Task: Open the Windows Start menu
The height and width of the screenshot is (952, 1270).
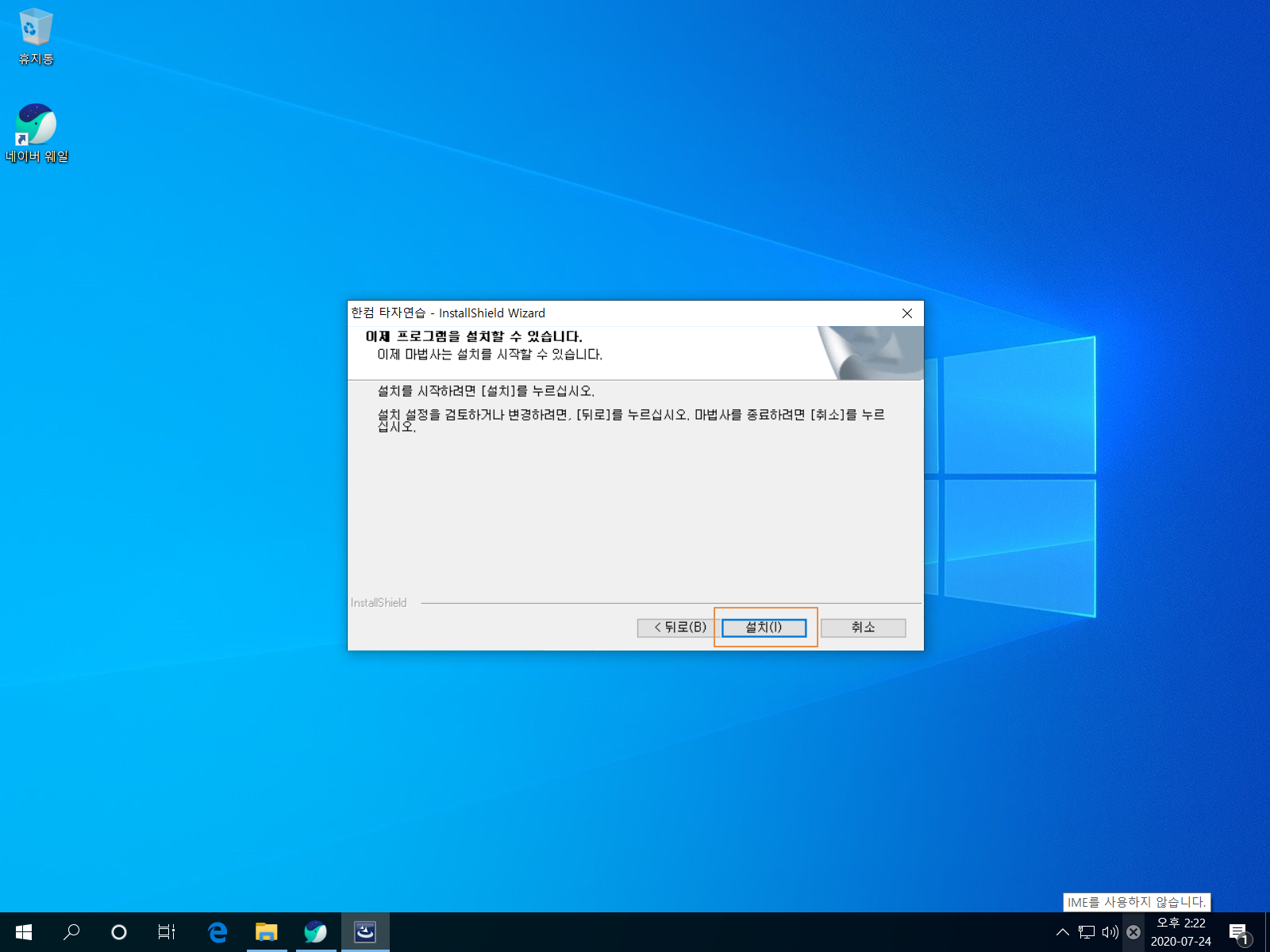Action: [24, 932]
